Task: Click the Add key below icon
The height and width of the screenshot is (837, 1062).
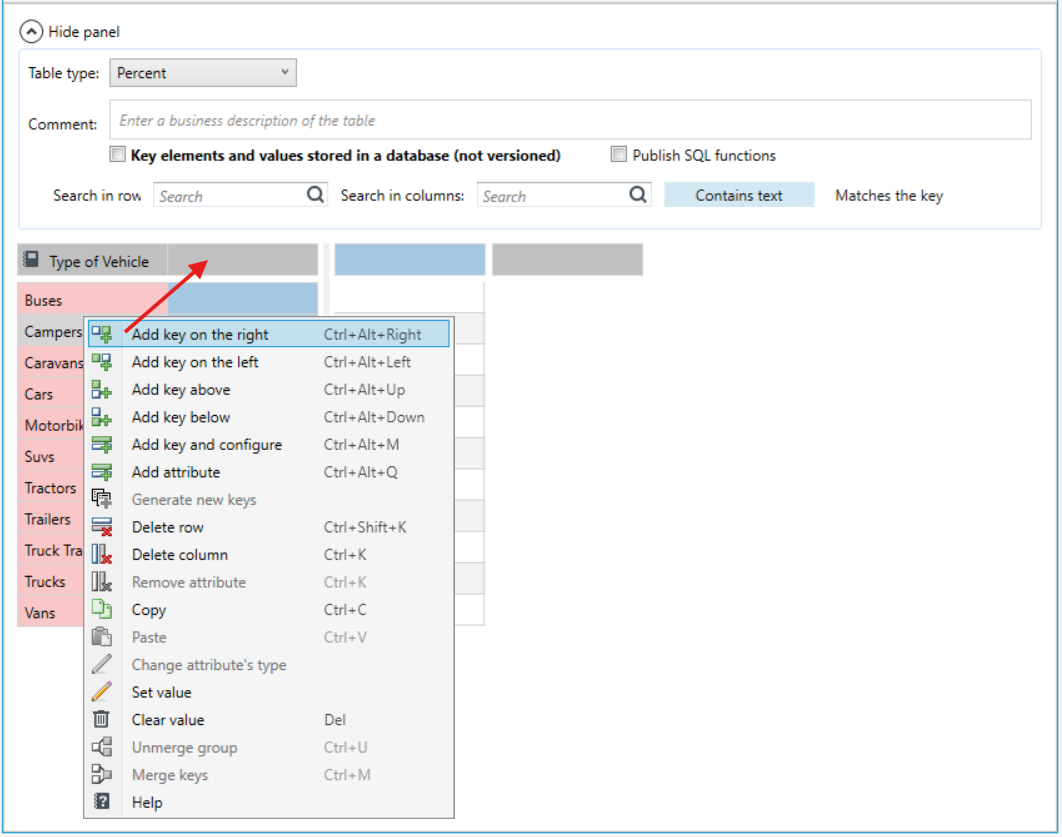Action: [102, 417]
